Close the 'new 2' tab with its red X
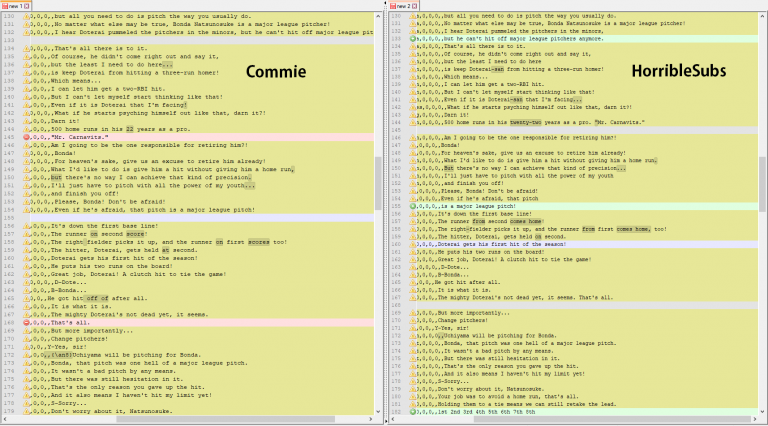Image resolution: width=768 pixels, height=426 pixels. click(x=414, y=6)
